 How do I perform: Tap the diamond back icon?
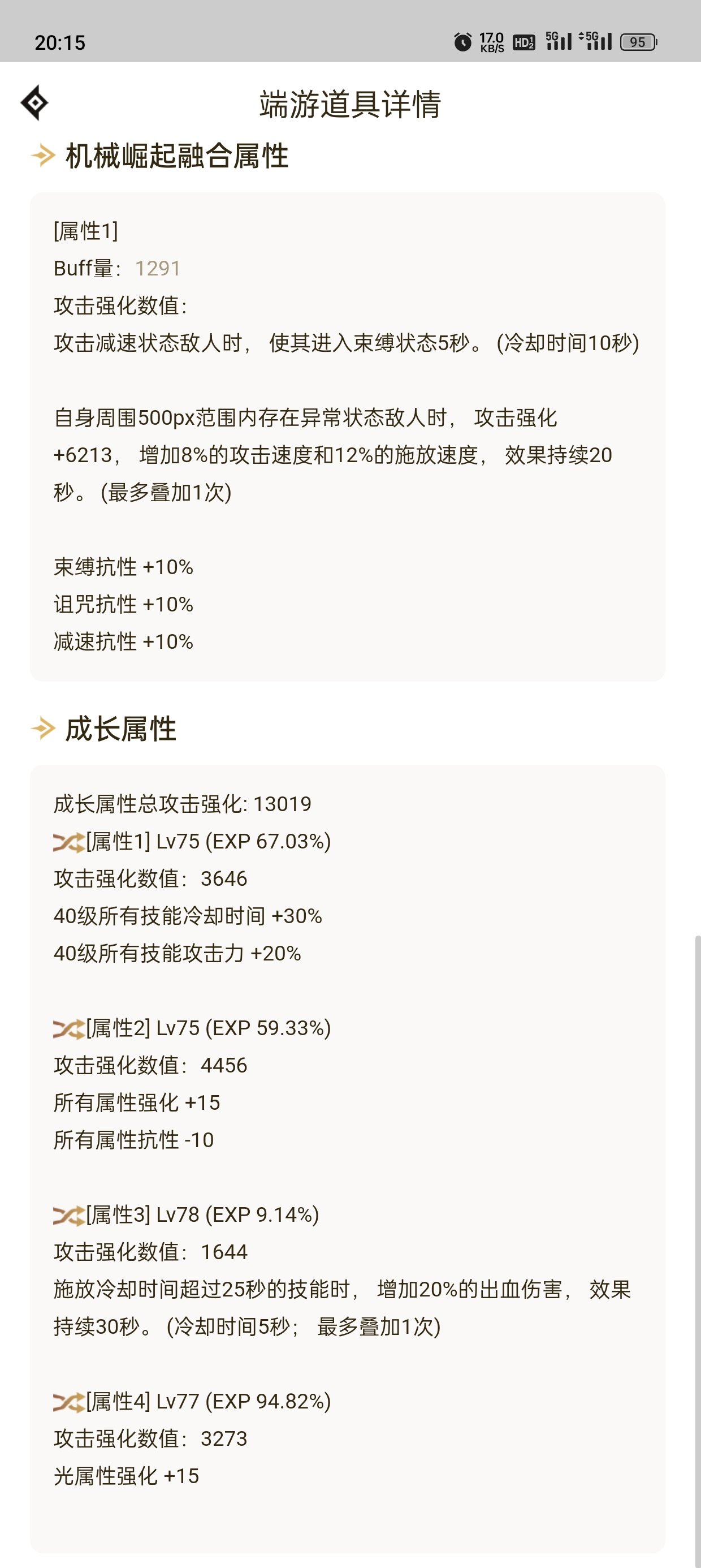click(34, 102)
